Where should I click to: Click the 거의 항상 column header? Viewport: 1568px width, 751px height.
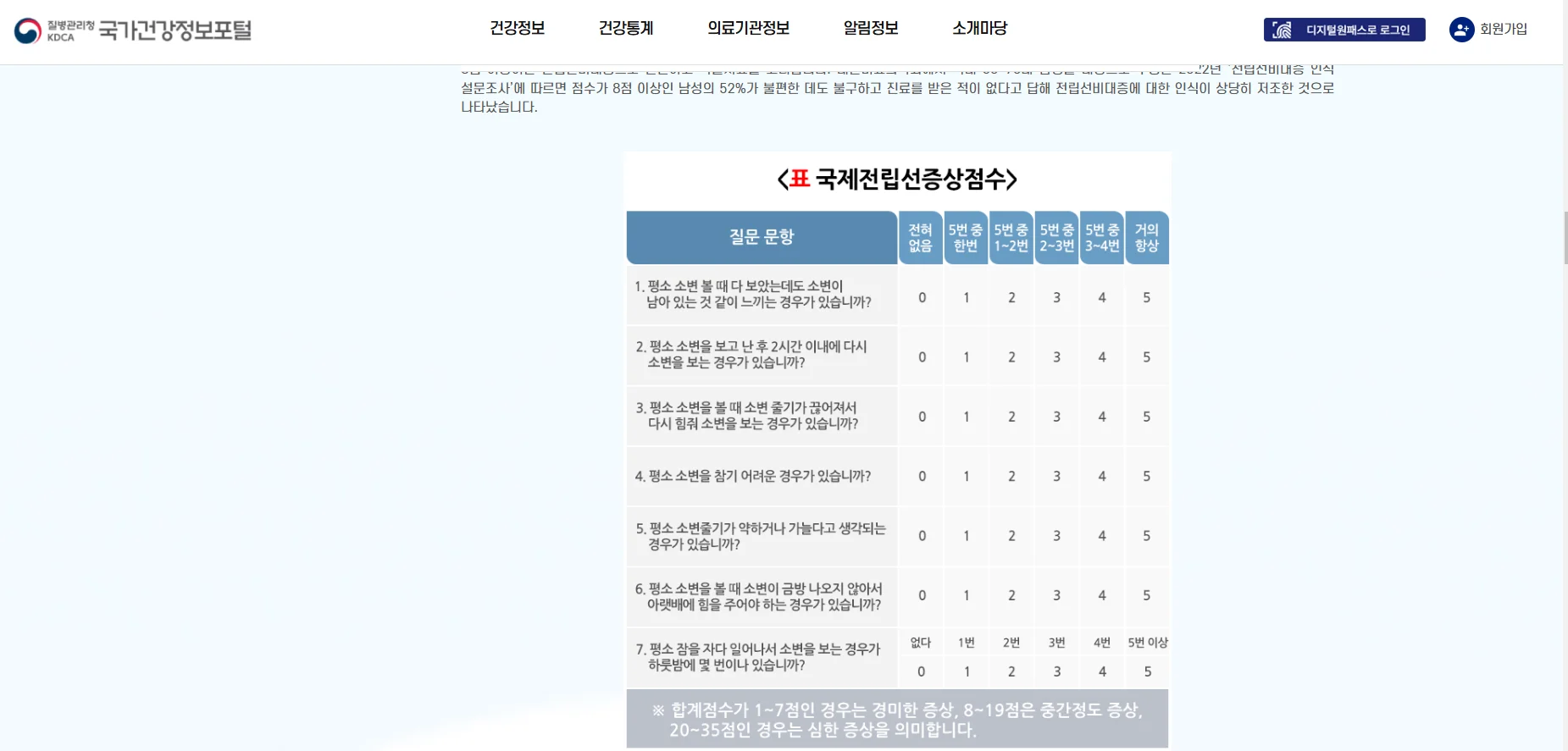pyautogui.click(x=1147, y=238)
